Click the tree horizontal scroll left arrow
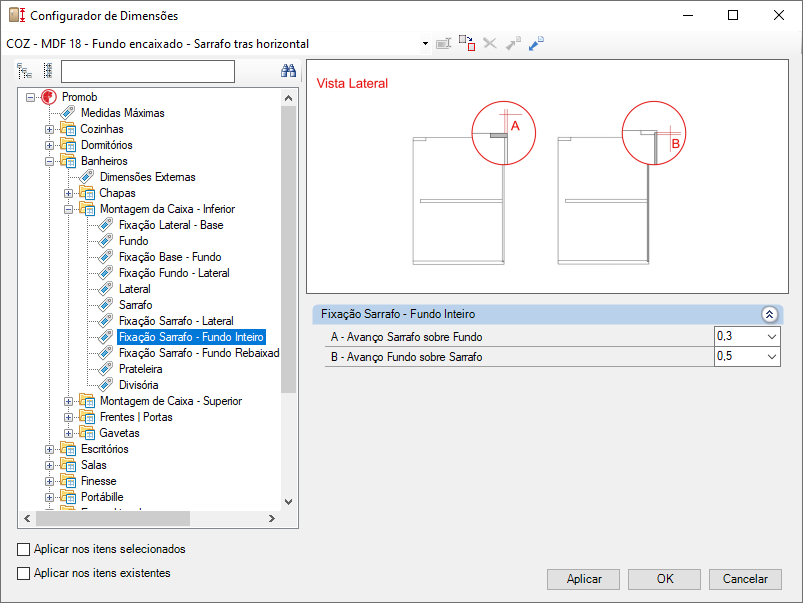 27,518
